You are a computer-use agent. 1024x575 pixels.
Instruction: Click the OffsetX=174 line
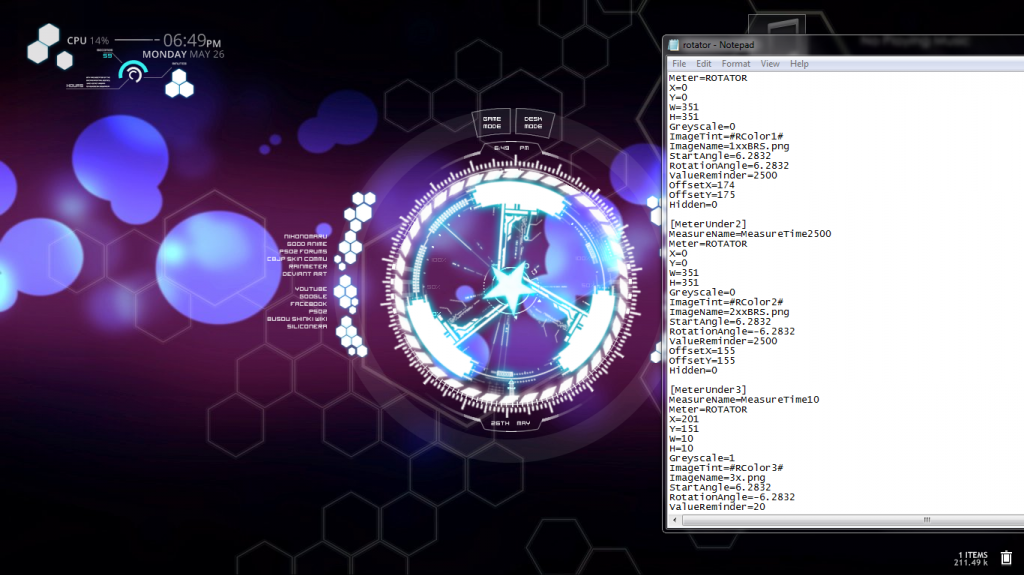tap(701, 186)
